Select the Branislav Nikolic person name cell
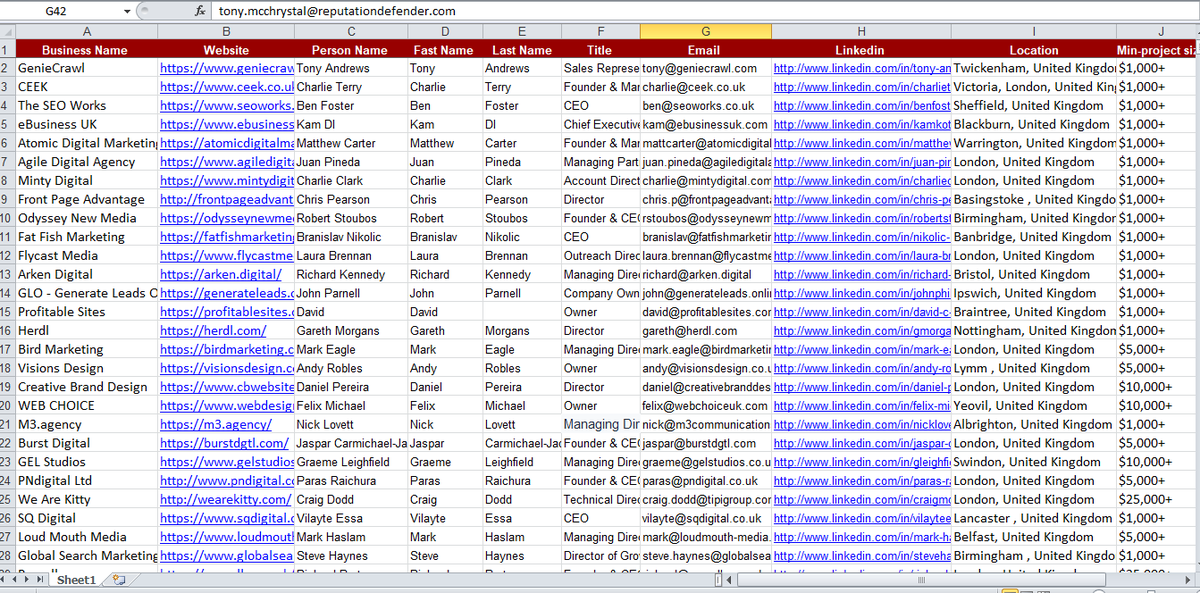 [350, 237]
